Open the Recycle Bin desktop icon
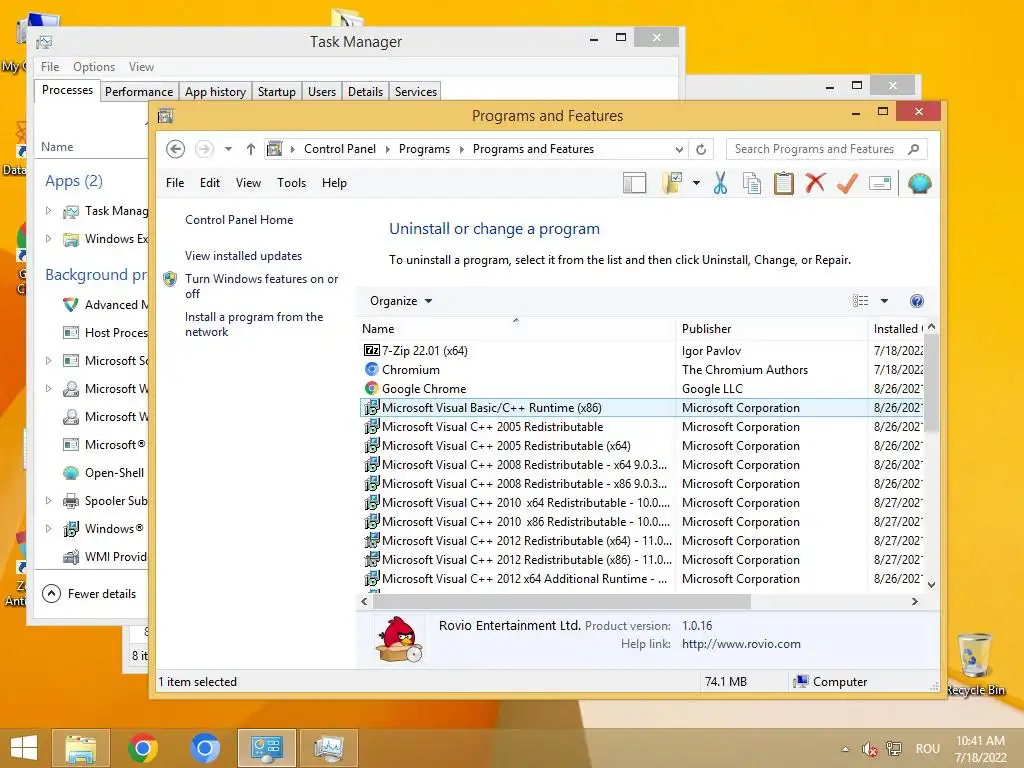 pos(974,664)
